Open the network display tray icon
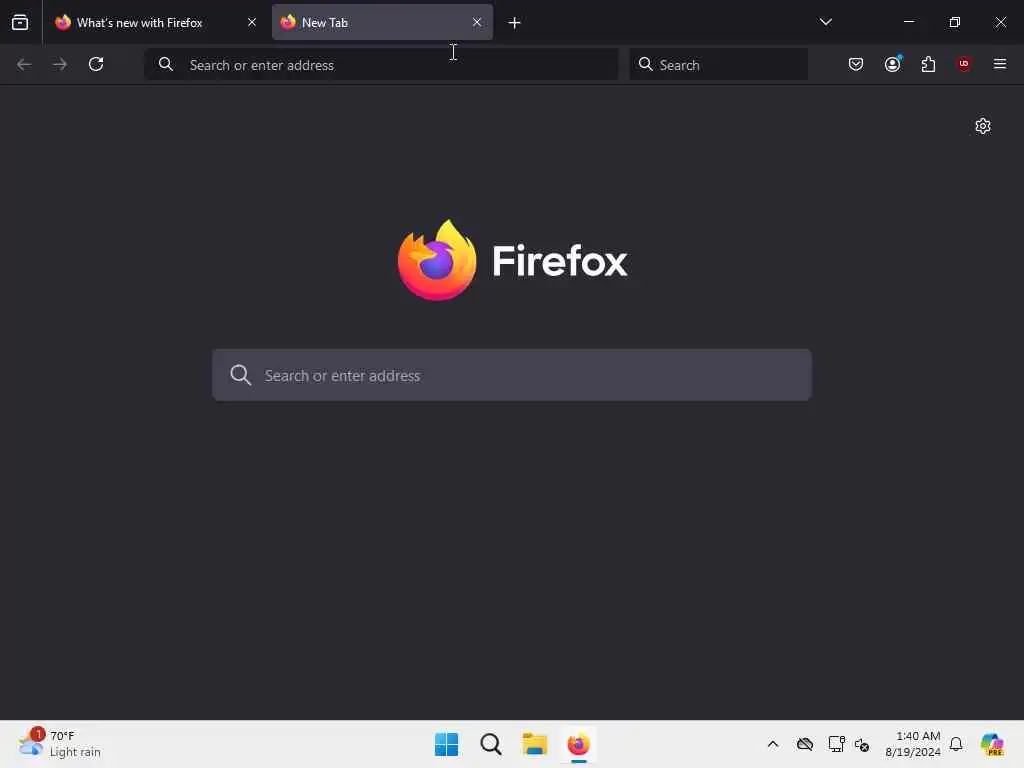Image resolution: width=1024 pixels, height=768 pixels. coord(836,744)
